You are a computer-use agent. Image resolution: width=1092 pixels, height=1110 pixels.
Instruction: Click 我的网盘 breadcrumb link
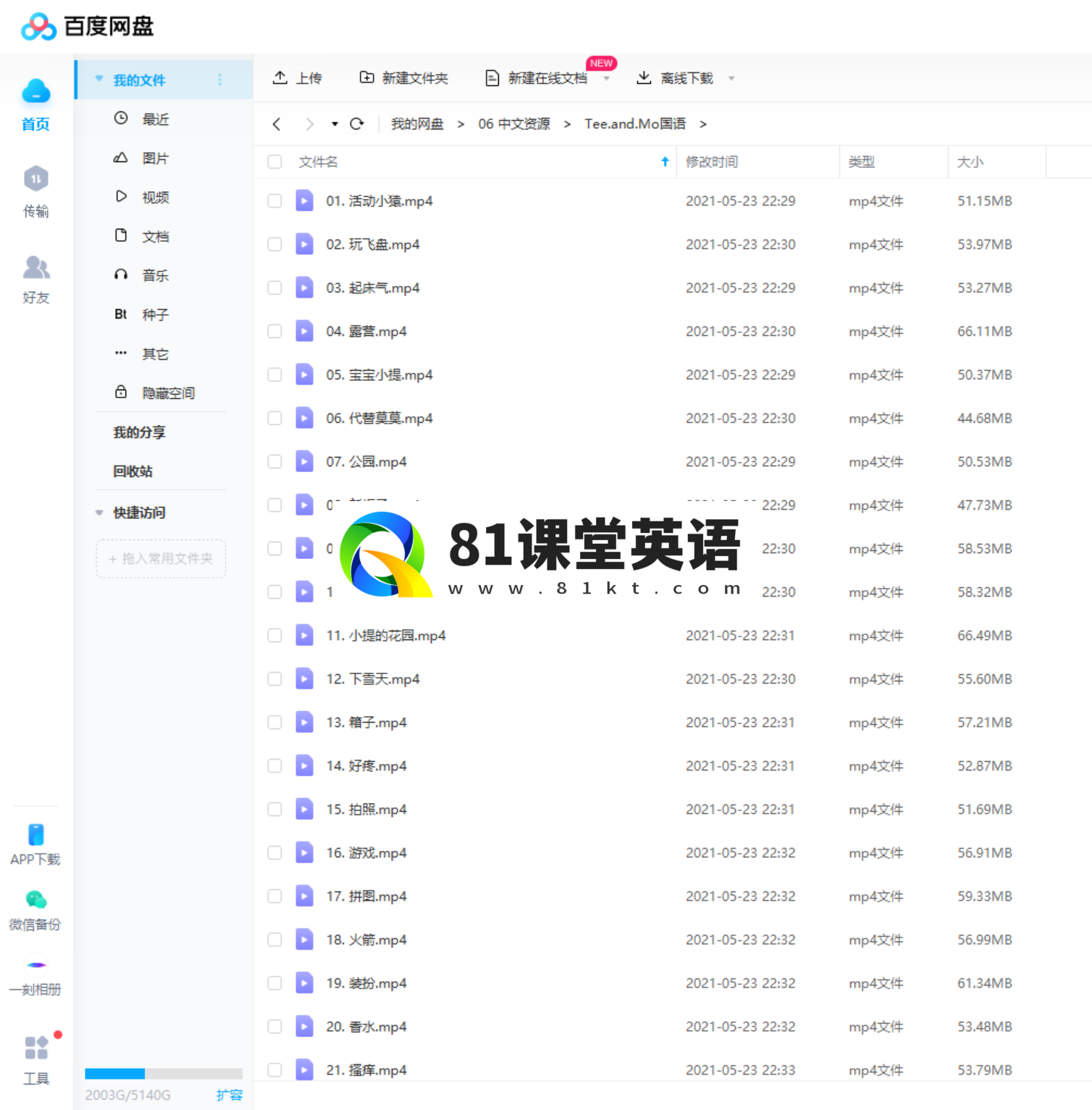(x=417, y=124)
